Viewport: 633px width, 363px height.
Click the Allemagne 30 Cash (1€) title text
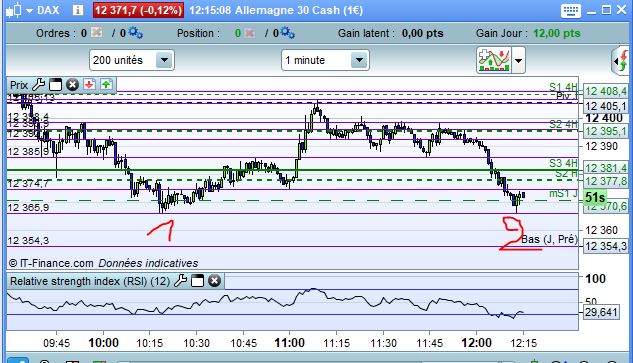coord(299,10)
